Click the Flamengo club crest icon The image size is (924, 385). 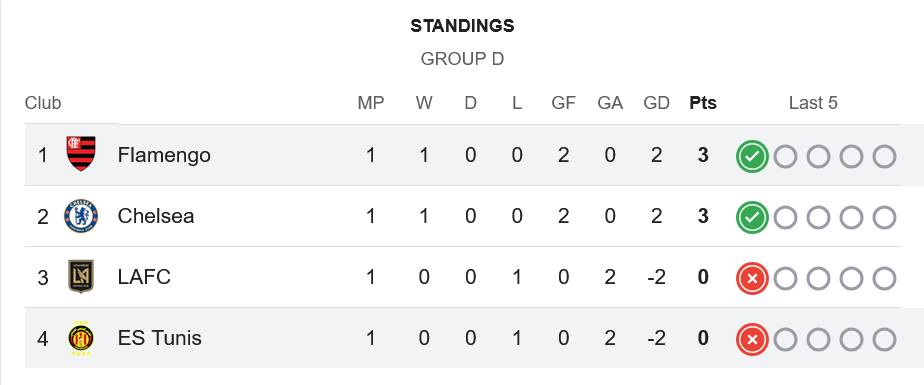pos(81,154)
